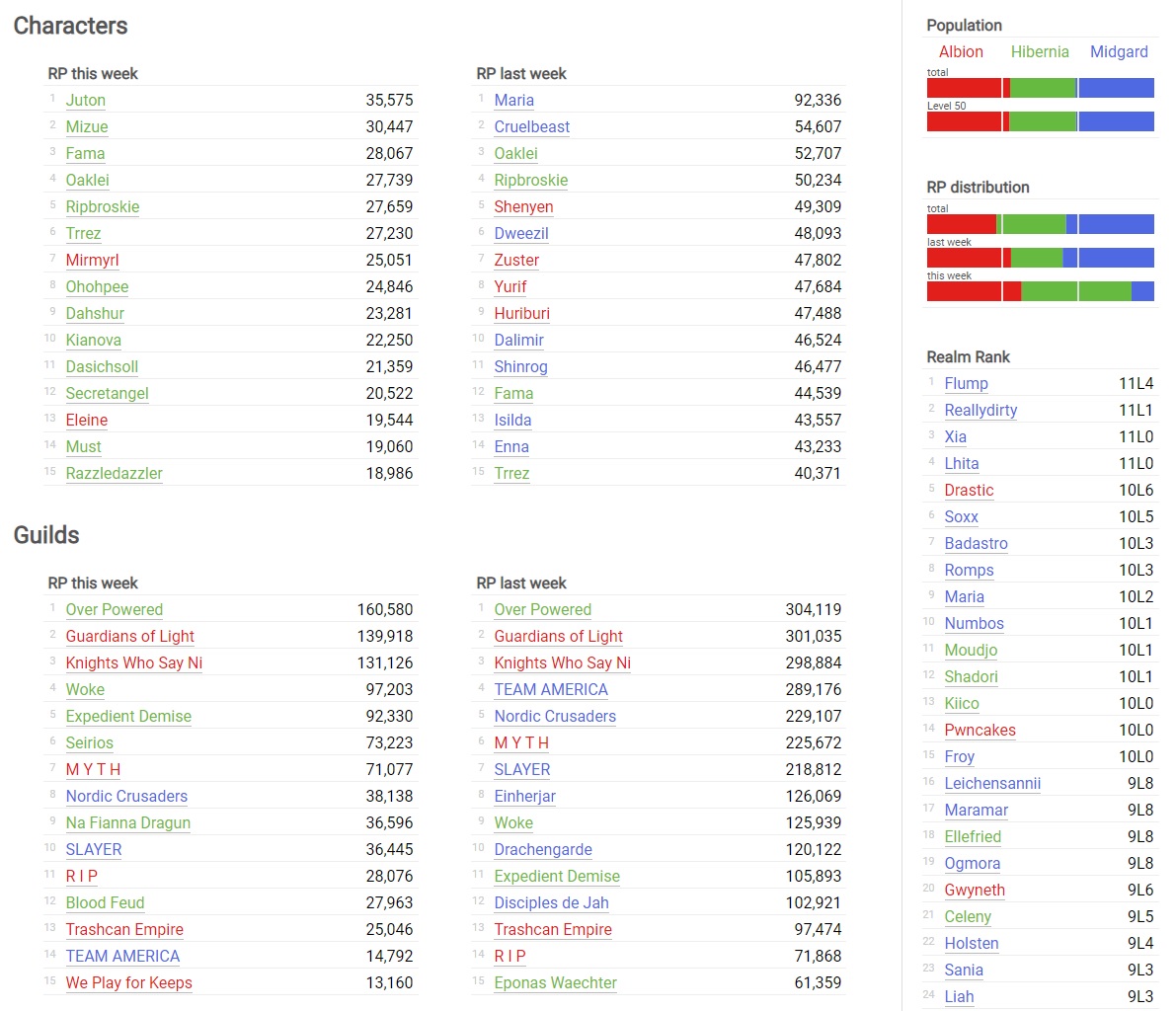Click Reallydirty in Realm Rank

point(980,410)
